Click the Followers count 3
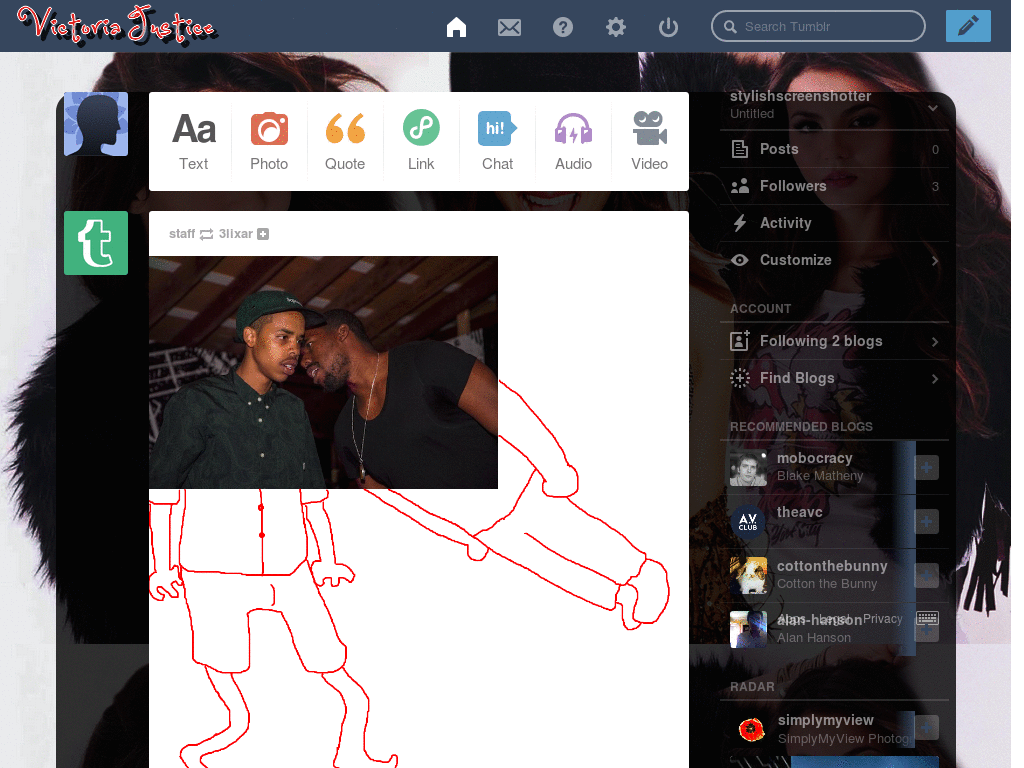1024x768 pixels. (x=935, y=187)
